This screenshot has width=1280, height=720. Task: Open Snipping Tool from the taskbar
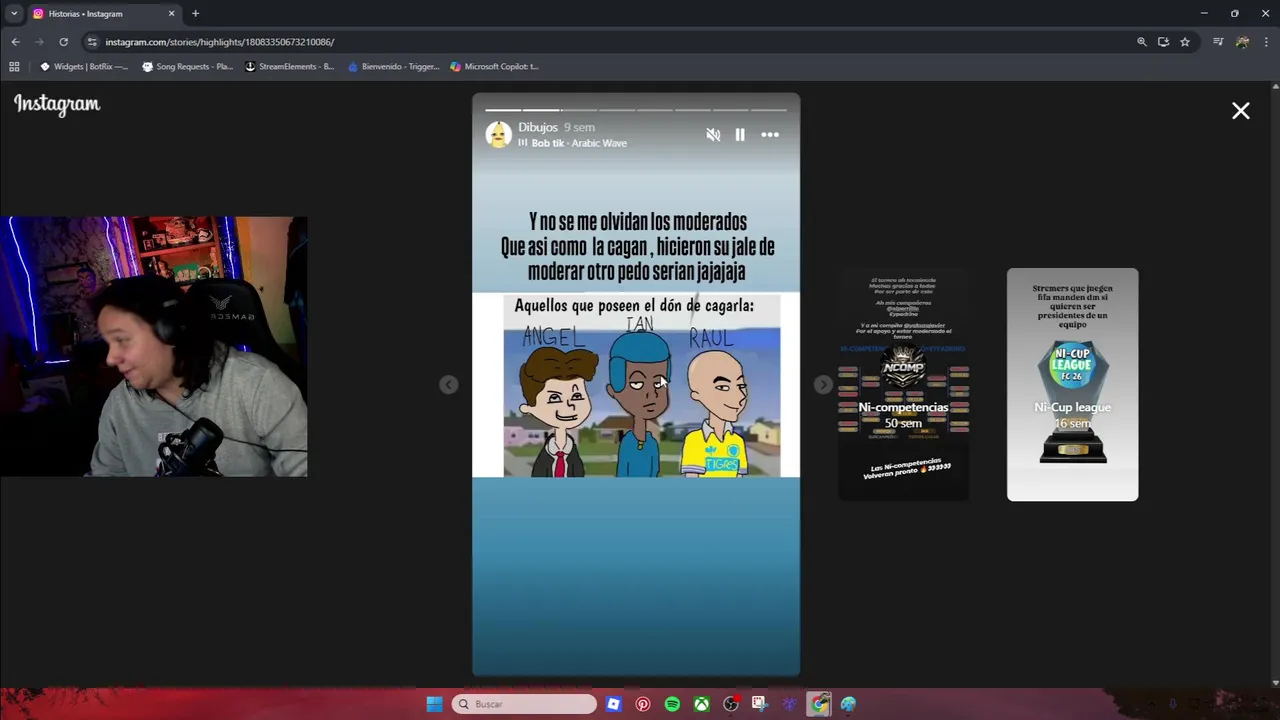(x=760, y=704)
